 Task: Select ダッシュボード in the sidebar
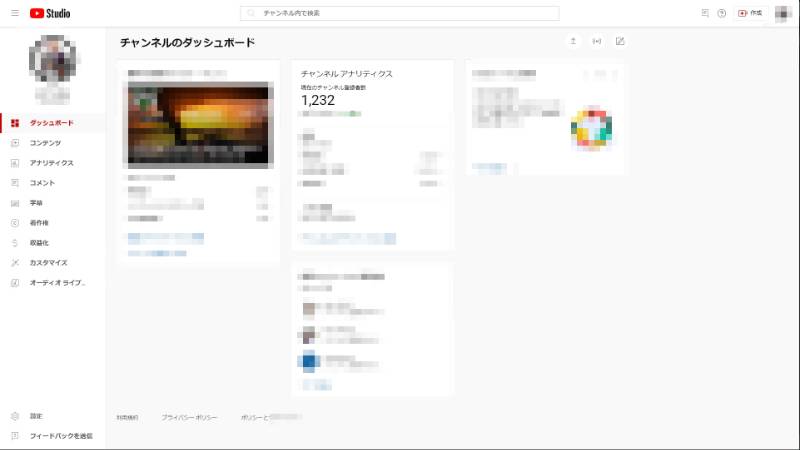click(53, 123)
